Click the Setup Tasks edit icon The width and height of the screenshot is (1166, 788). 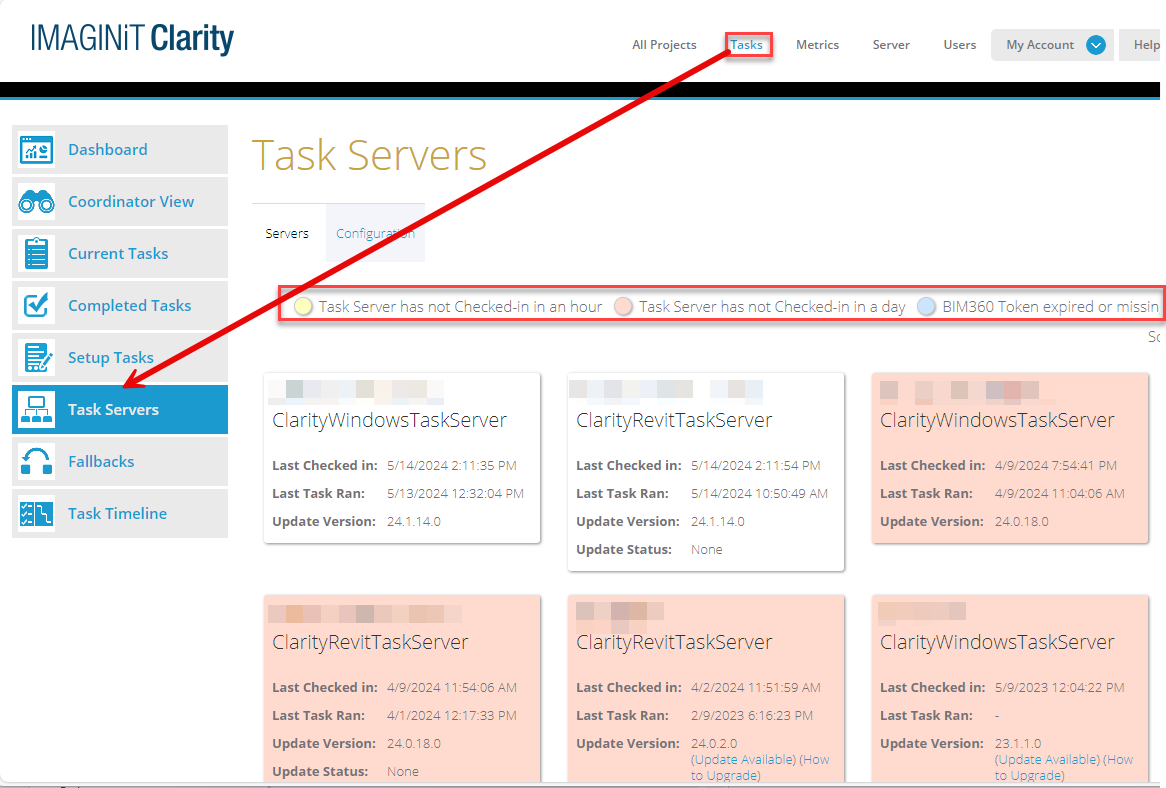(37, 358)
